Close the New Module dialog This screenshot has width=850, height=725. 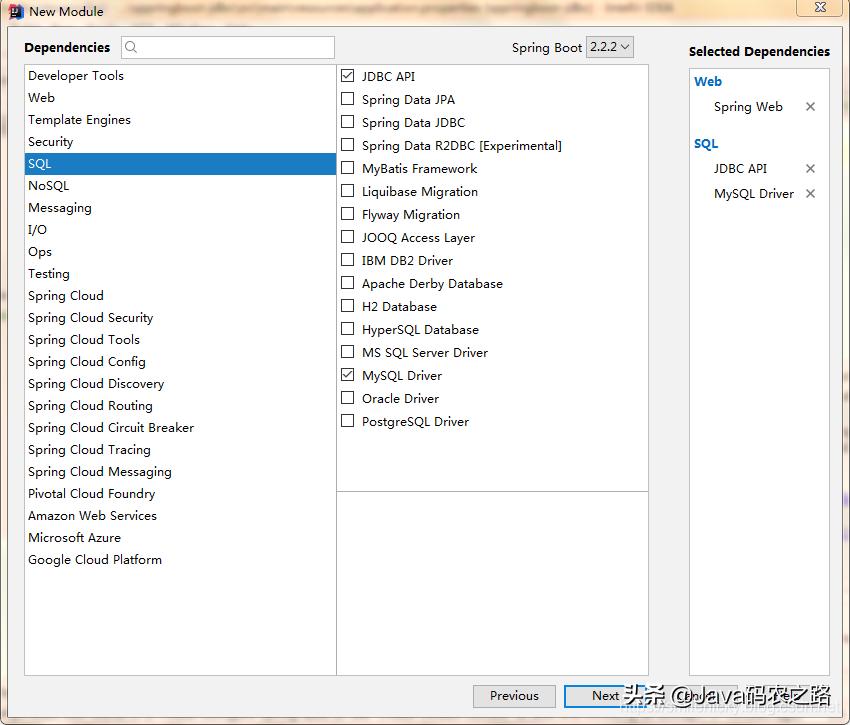(x=817, y=8)
